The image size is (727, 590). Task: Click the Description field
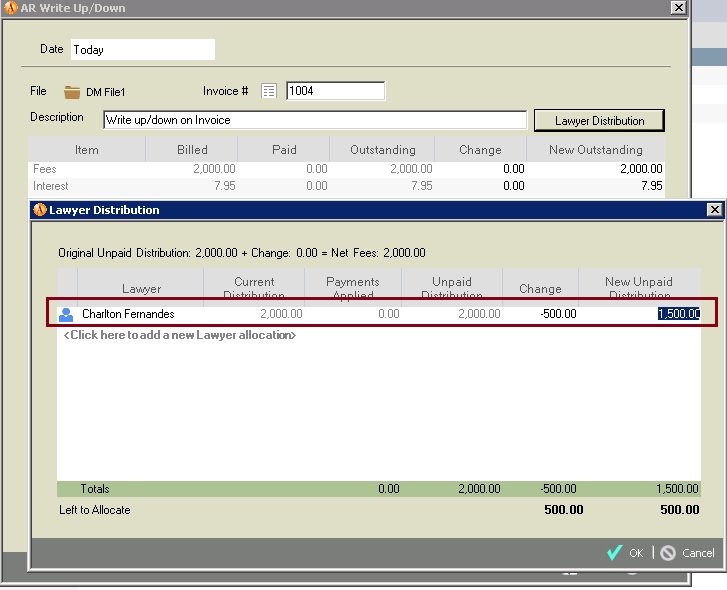(x=315, y=120)
